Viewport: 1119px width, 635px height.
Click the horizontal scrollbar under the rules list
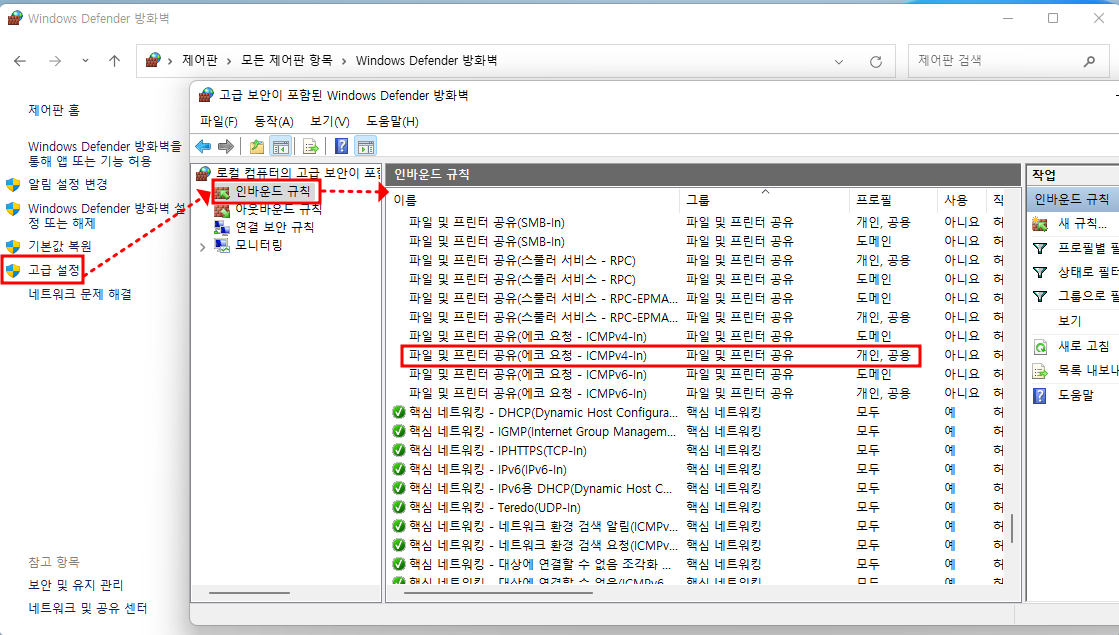[498, 593]
